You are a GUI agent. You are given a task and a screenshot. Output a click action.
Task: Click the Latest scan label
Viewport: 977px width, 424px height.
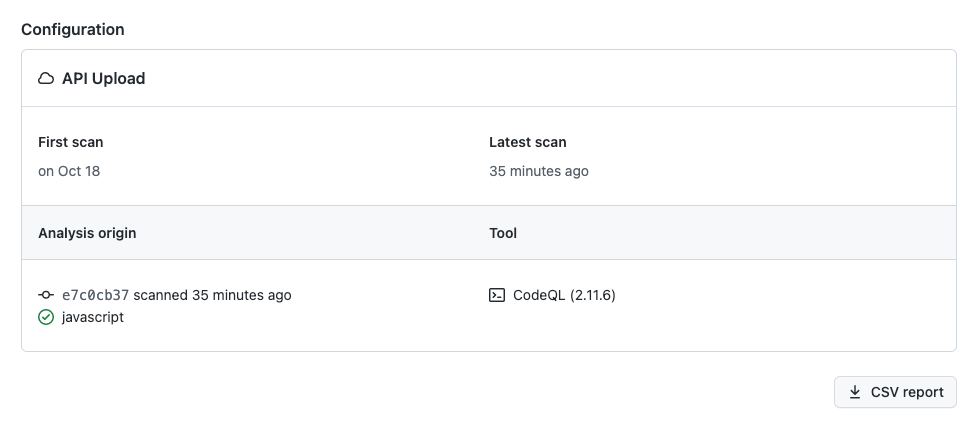point(528,142)
